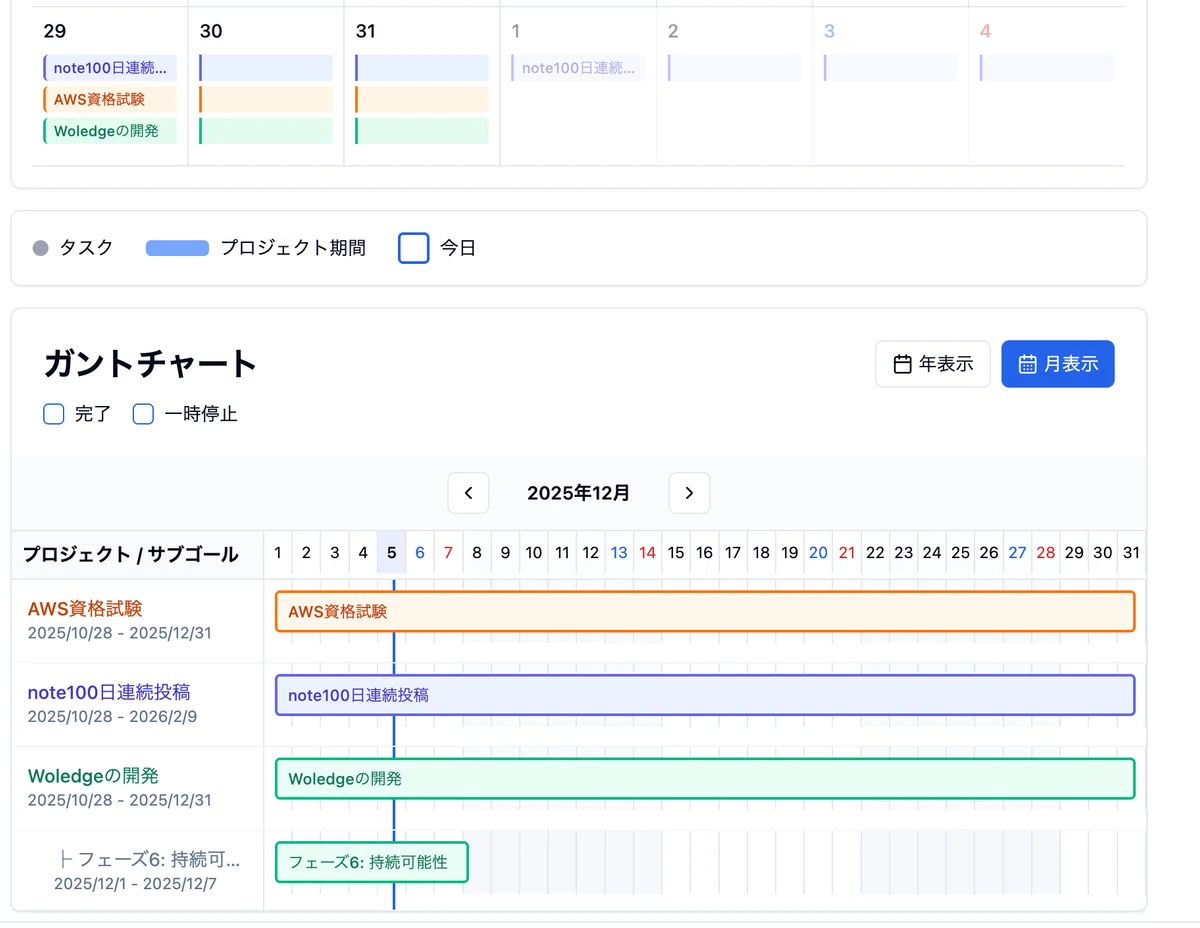Select note100日連続投稿 project name in left column
The height and width of the screenshot is (928, 1200).
coord(109,692)
